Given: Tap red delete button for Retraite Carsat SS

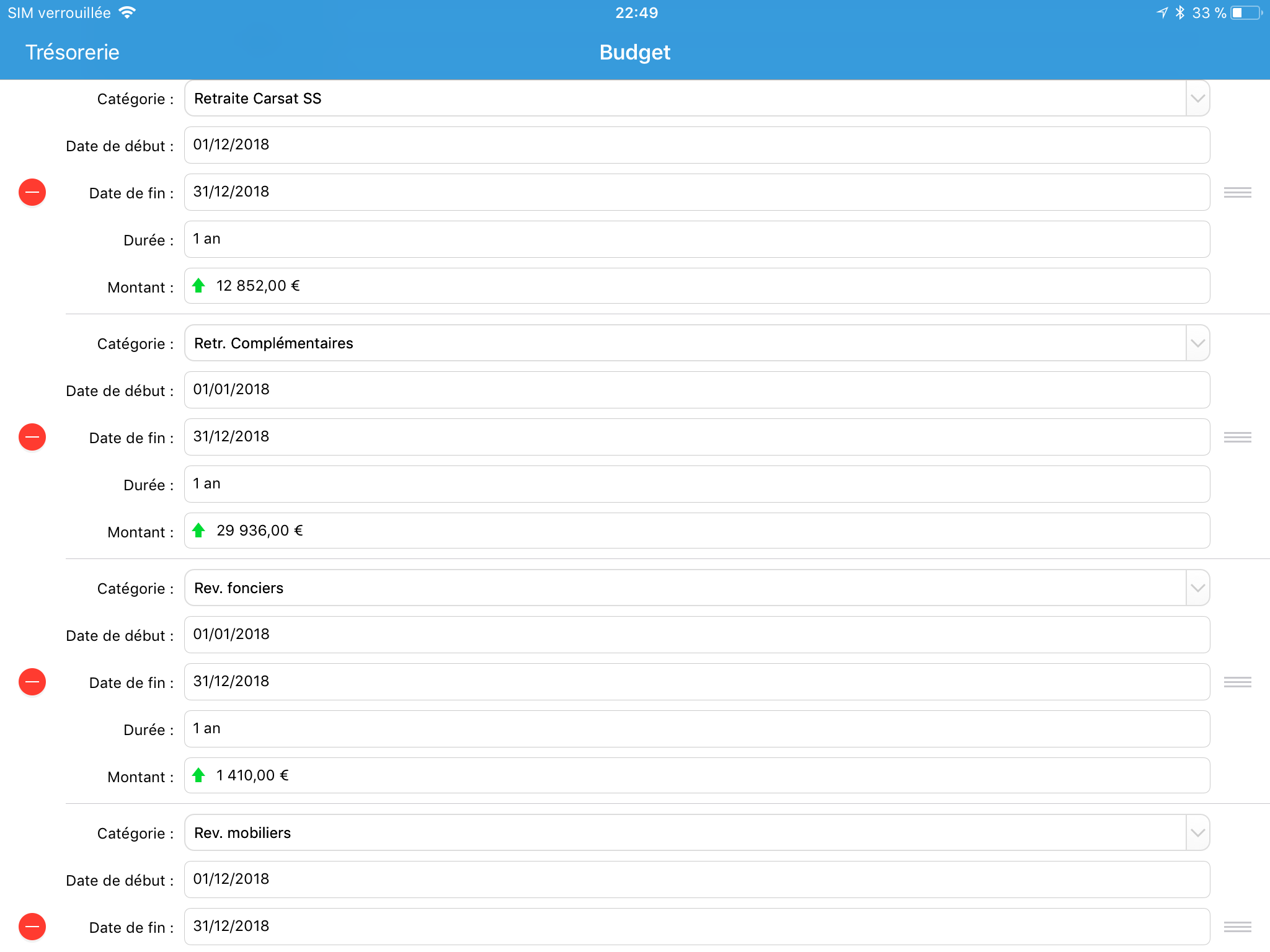Looking at the screenshot, I should coord(32,192).
